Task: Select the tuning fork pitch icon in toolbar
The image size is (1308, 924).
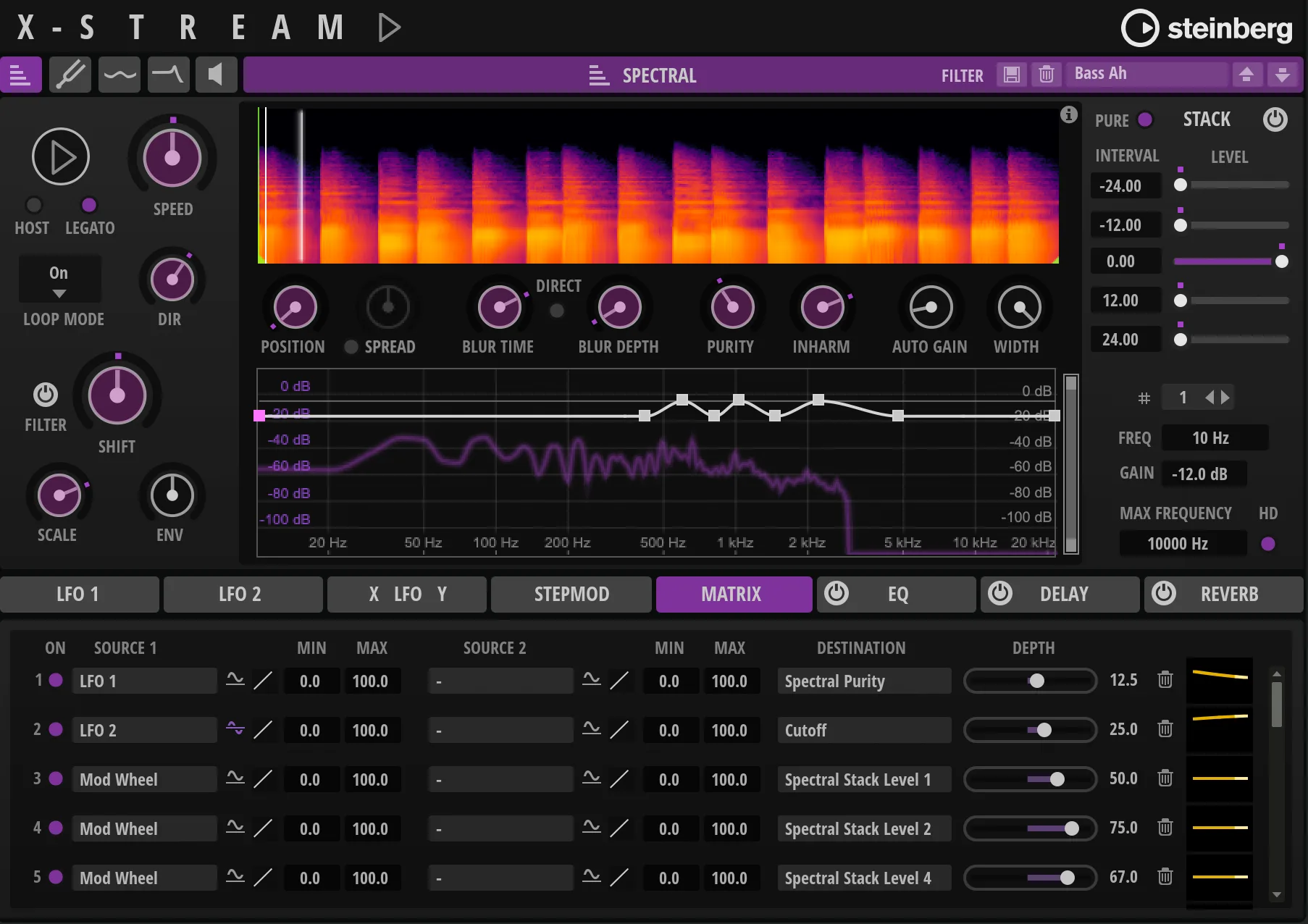Action: tap(70, 75)
